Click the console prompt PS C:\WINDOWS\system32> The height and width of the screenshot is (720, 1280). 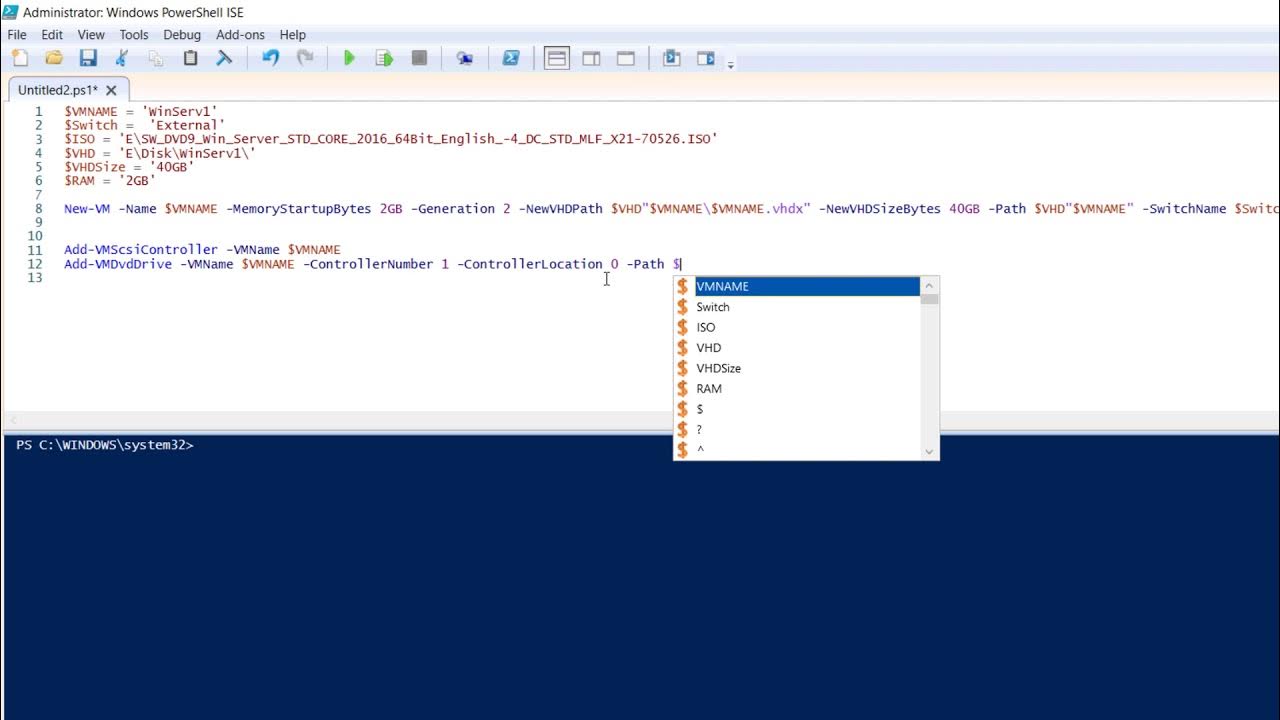coord(105,445)
